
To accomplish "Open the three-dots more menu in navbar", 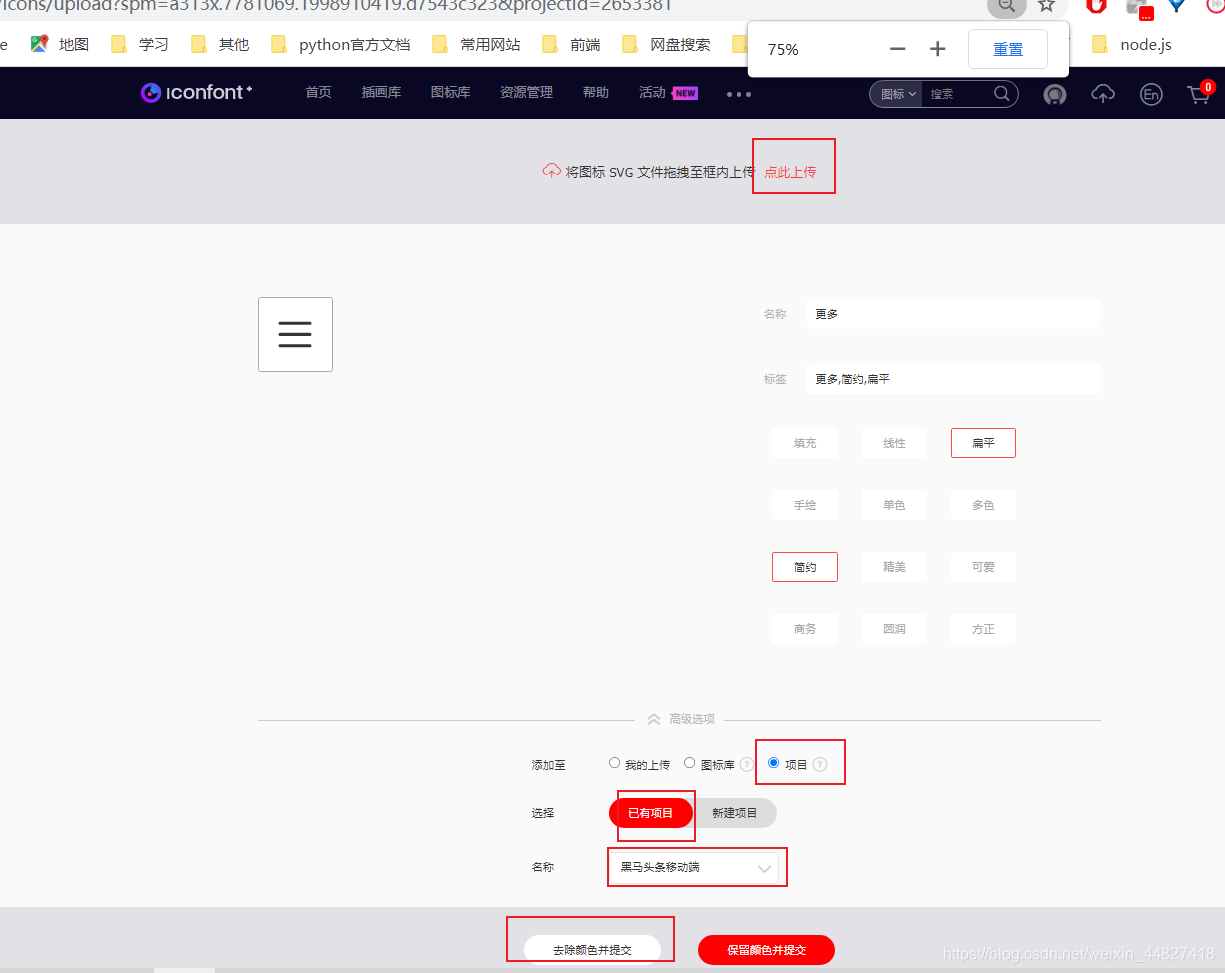I will tap(739, 94).
